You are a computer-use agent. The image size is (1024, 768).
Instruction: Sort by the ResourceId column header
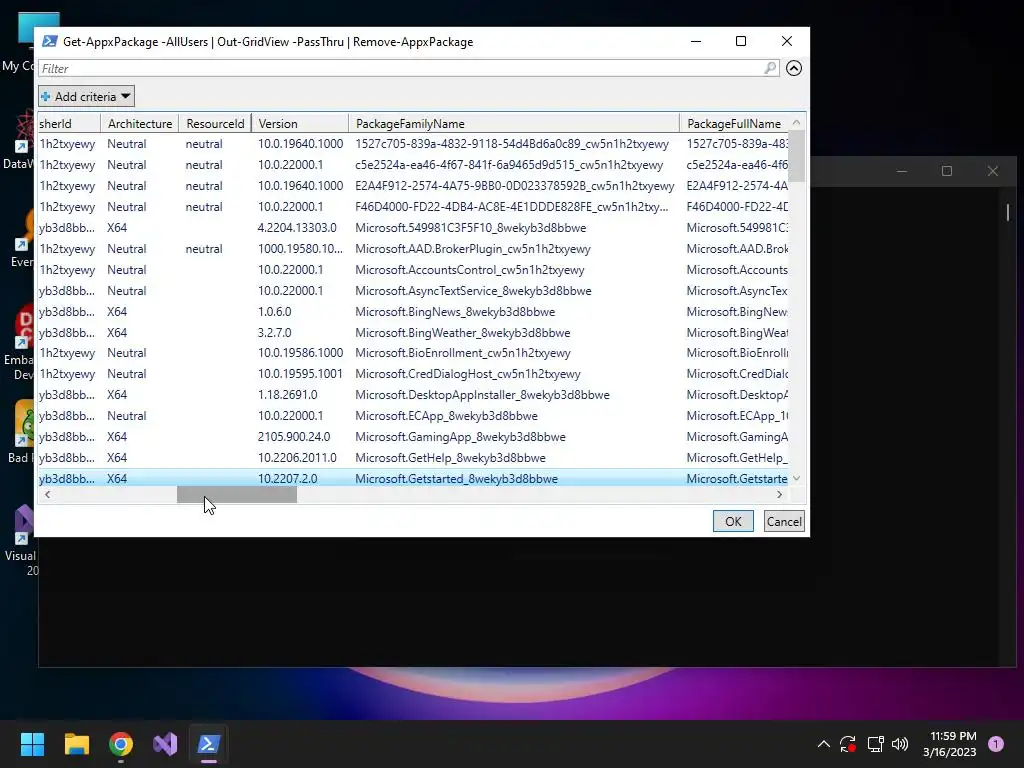[215, 123]
